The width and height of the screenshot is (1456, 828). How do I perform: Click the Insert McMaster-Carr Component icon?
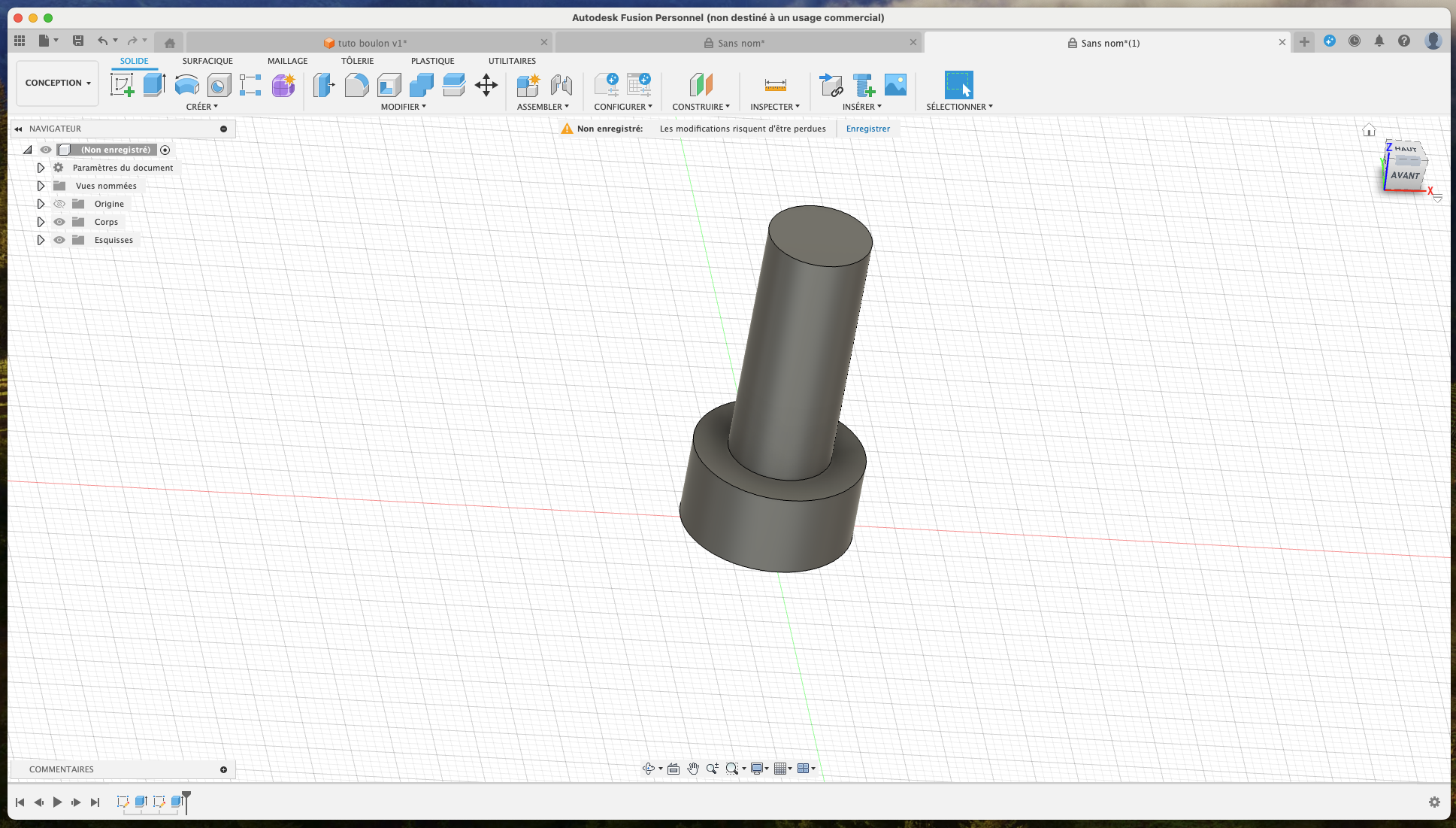[864, 85]
